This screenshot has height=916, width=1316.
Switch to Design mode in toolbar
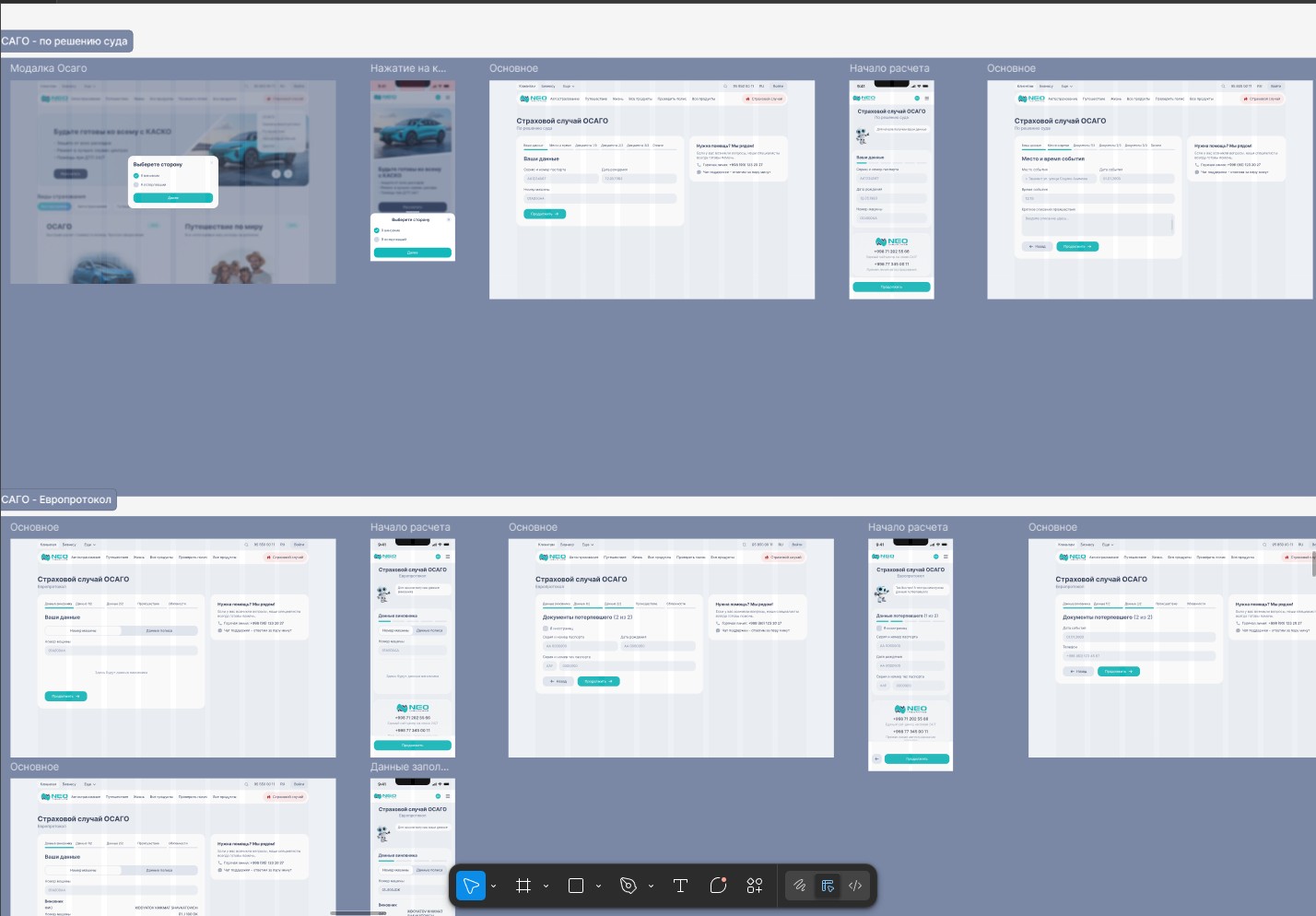click(828, 886)
